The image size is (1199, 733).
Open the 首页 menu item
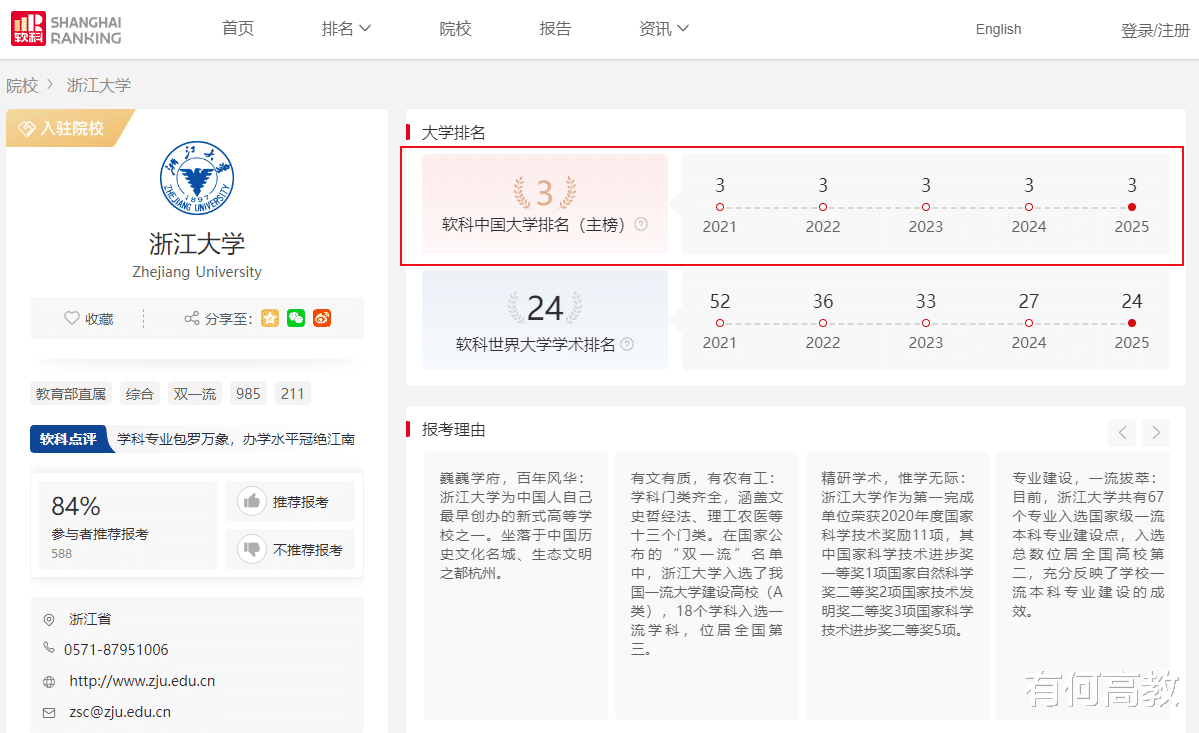(238, 29)
